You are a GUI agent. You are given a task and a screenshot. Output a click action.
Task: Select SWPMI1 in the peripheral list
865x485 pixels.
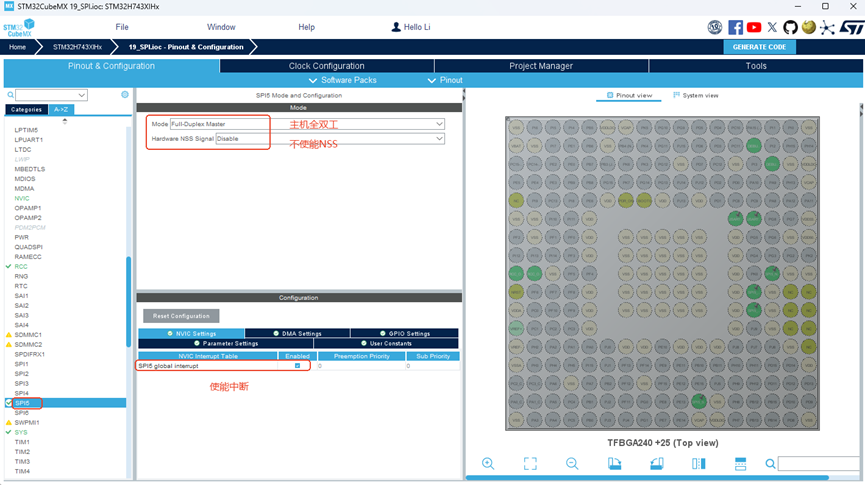tap(26, 422)
